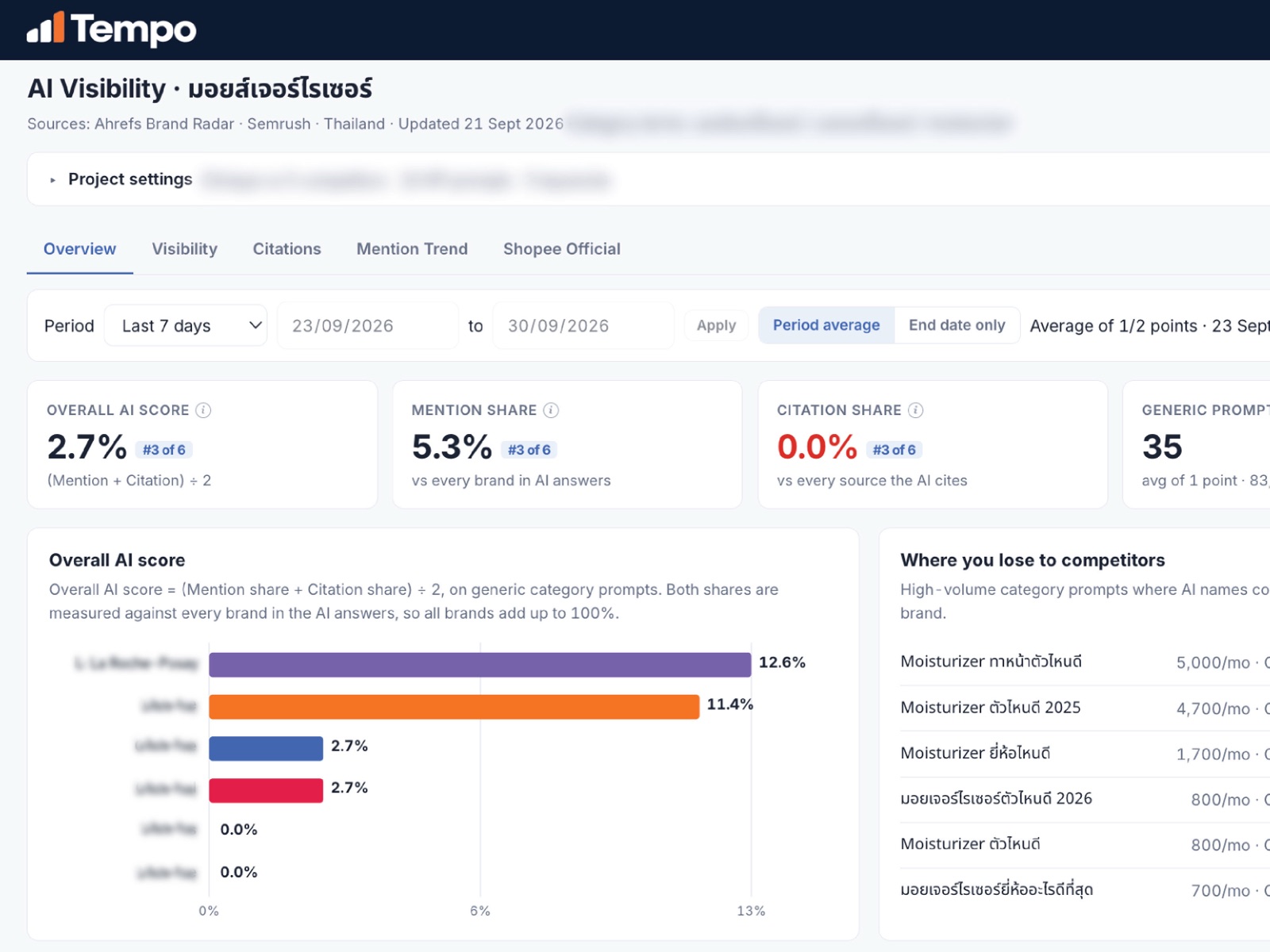Viewport: 1270px width, 952px height.
Task: Select the 'Moisturizer ตัวไหนดี 2025' prompt row
Action: coord(1085,708)
